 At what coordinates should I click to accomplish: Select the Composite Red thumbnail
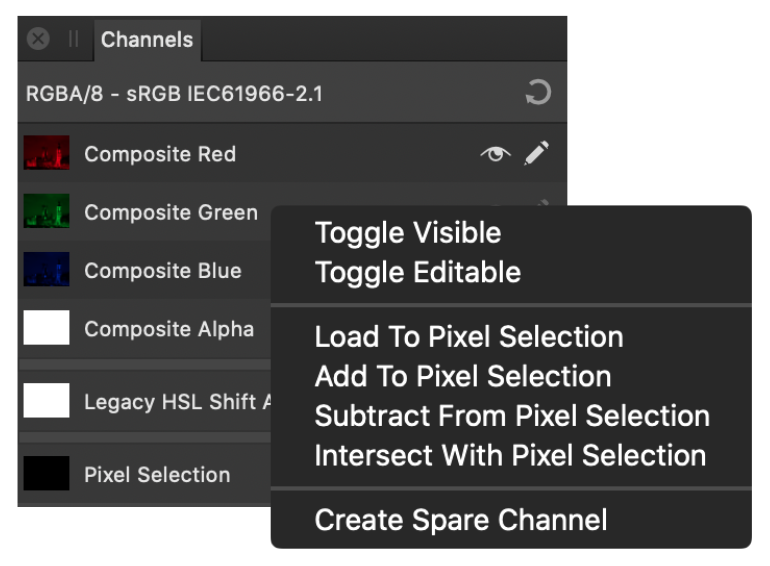point(47,153)
